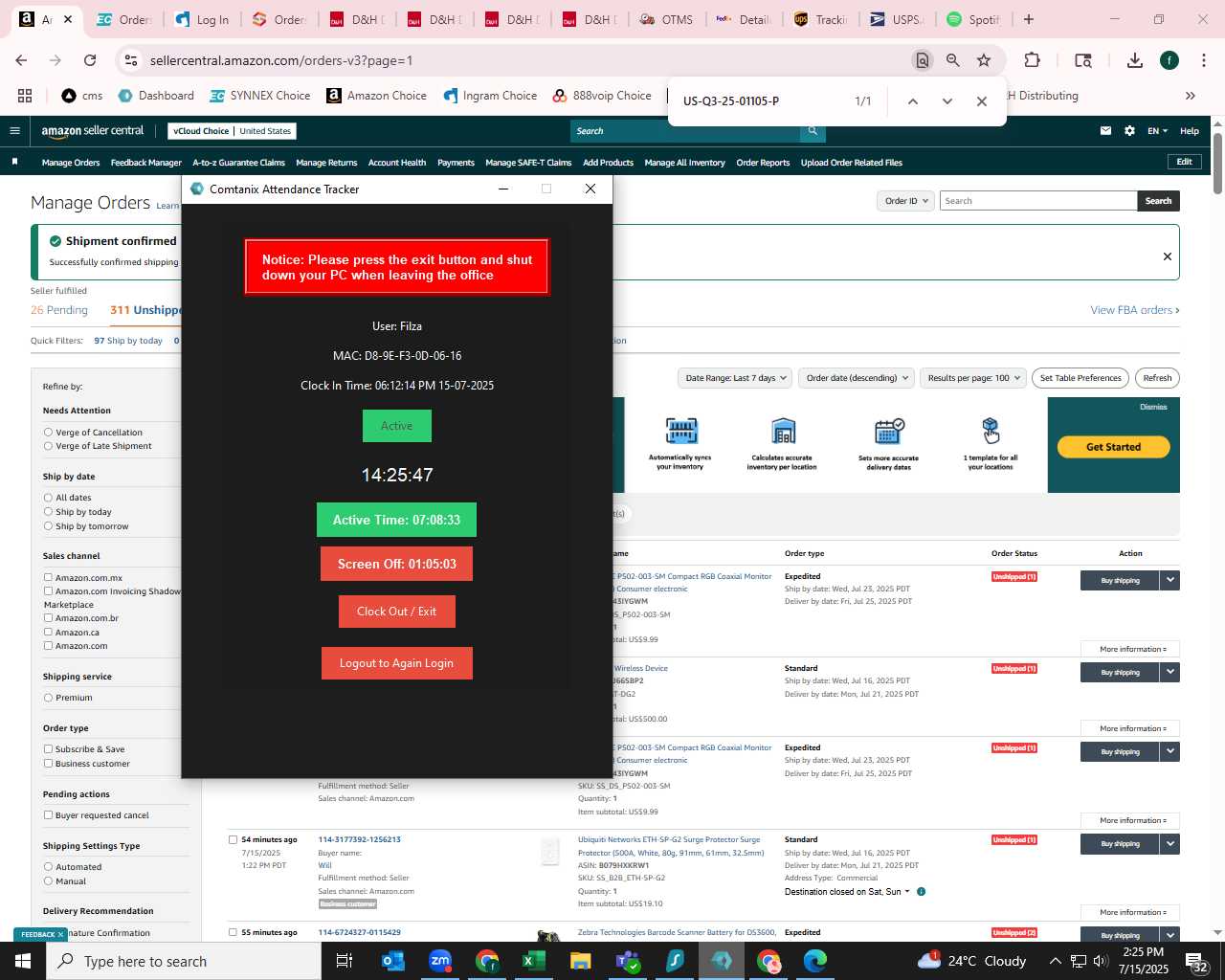Open the Order Reports menu item
The image size is (1225, 980).
click(763, 163)
